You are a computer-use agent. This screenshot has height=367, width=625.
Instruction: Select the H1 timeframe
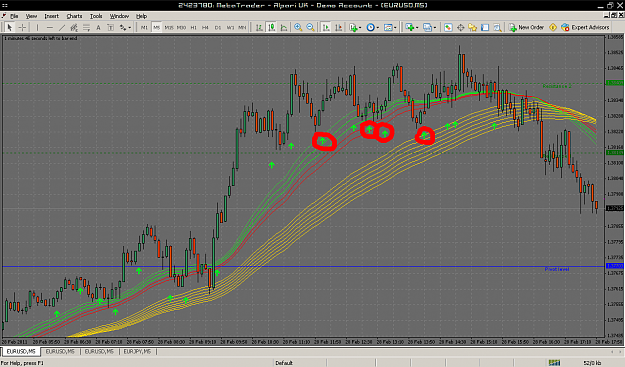pos(193,27)
